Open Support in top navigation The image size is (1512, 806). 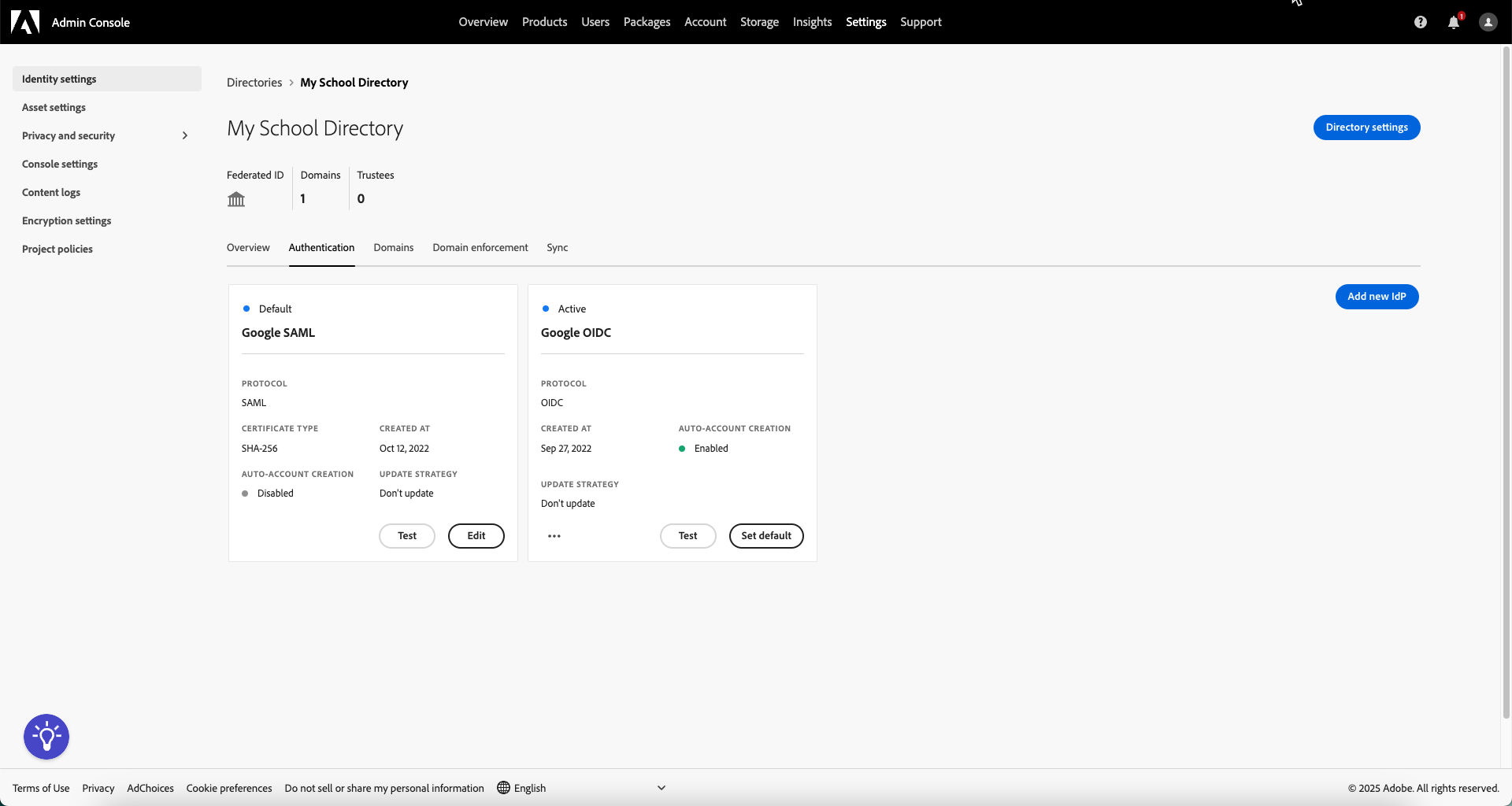click(921, 22)
